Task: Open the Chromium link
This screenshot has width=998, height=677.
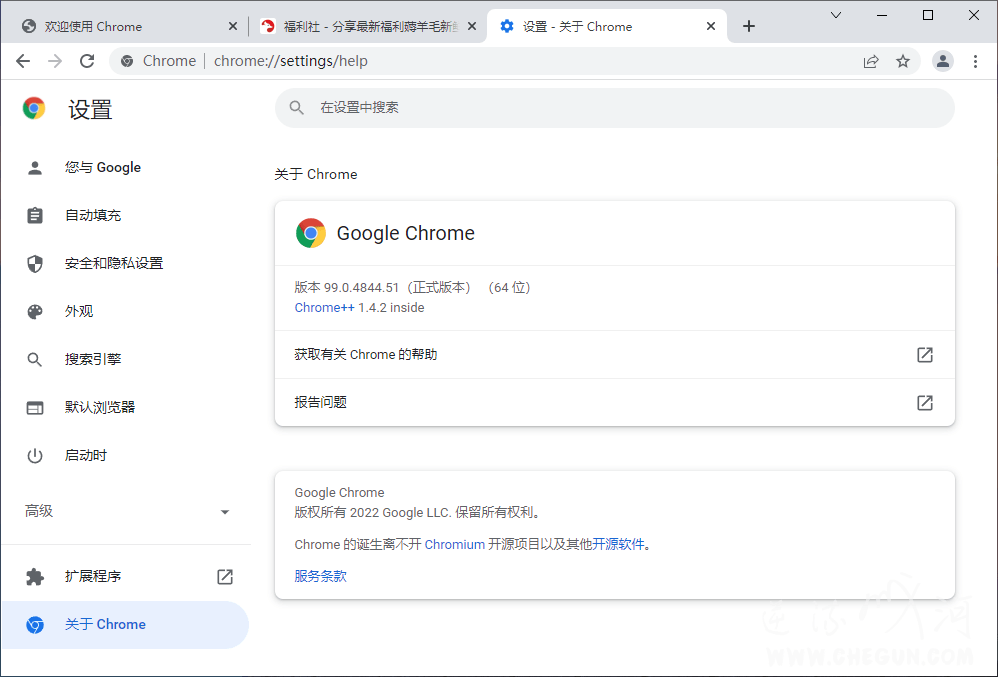Action: (454, 544)
